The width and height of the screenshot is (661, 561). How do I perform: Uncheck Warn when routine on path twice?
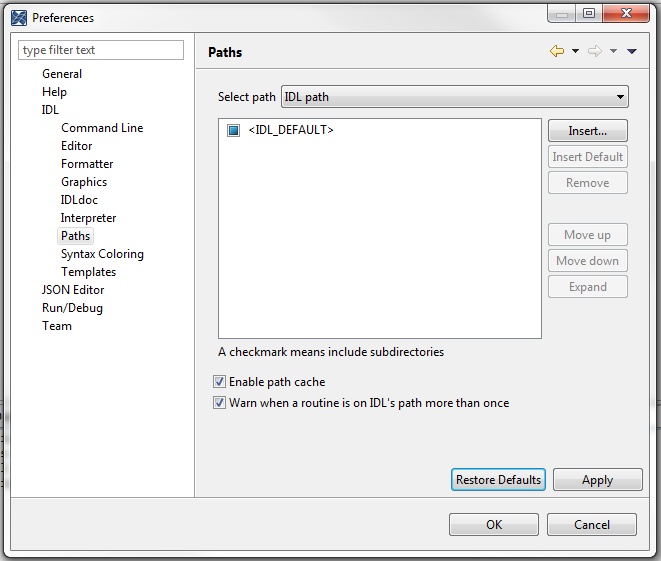(219, 403)
